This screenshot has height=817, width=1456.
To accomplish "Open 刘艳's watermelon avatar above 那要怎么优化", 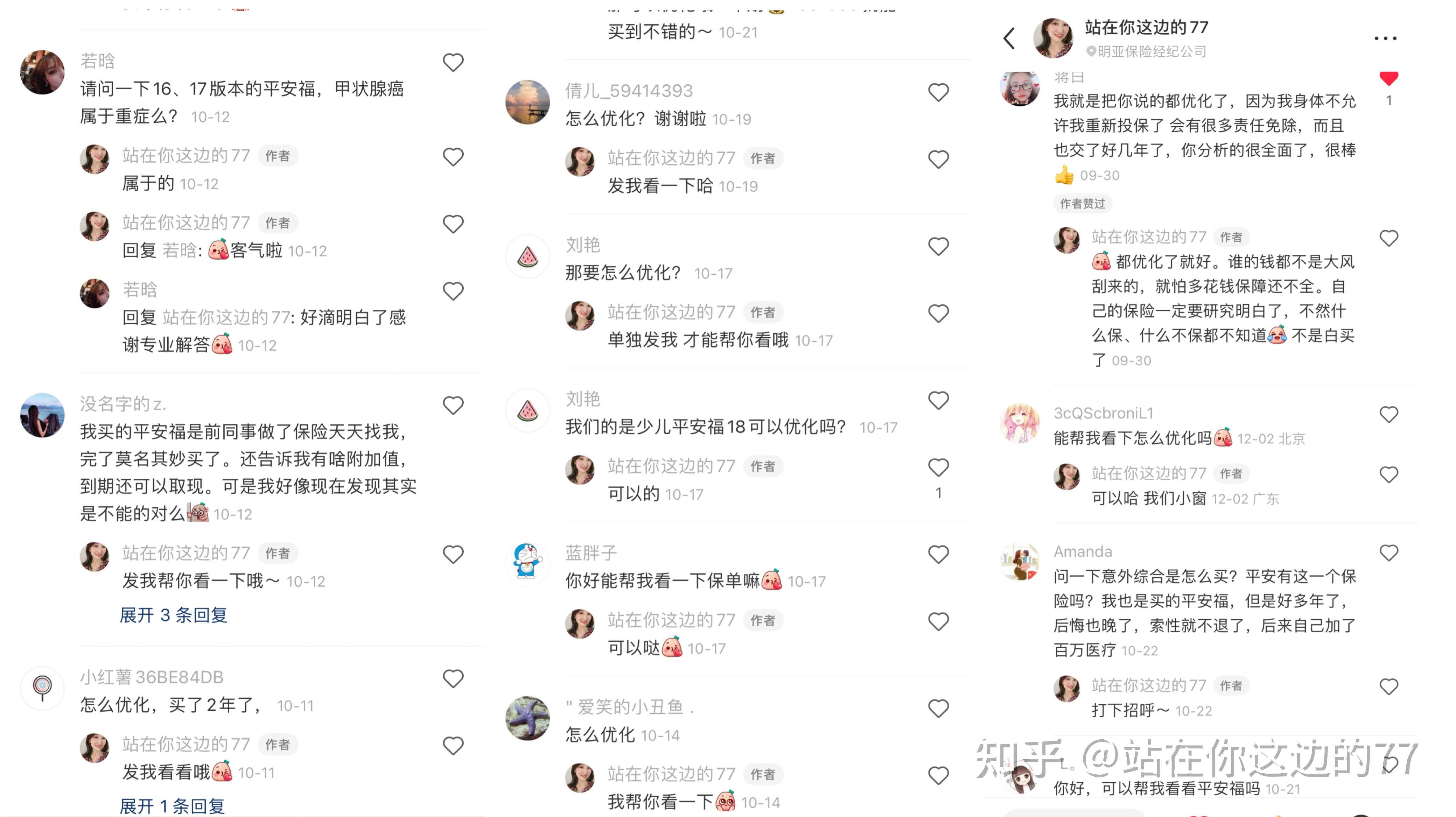I will [527, 256].
